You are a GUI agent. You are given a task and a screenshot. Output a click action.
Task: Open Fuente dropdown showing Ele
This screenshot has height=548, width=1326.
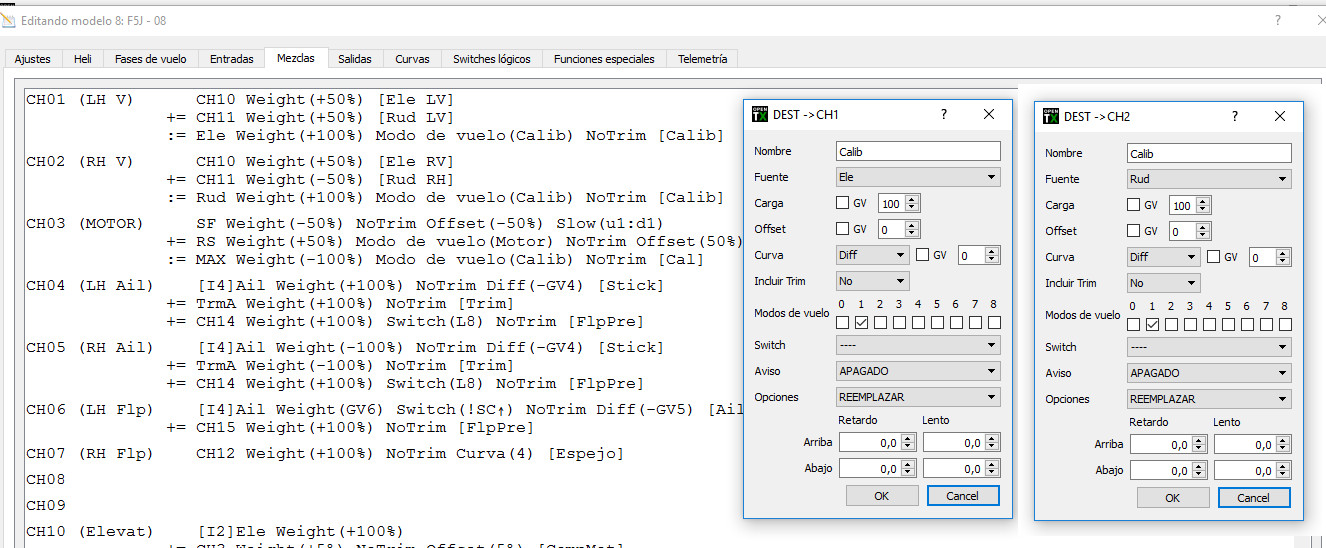918,177
